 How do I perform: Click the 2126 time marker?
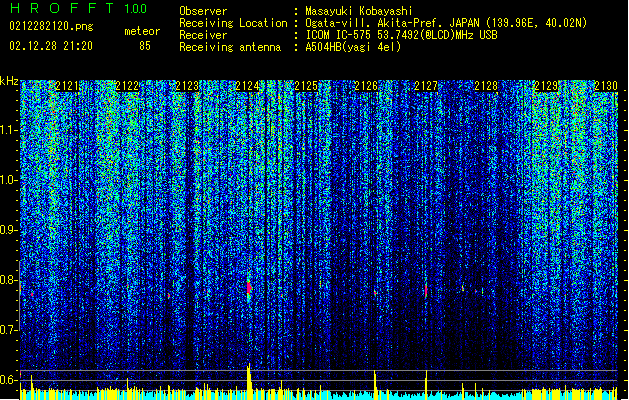(x=366, y=86)
